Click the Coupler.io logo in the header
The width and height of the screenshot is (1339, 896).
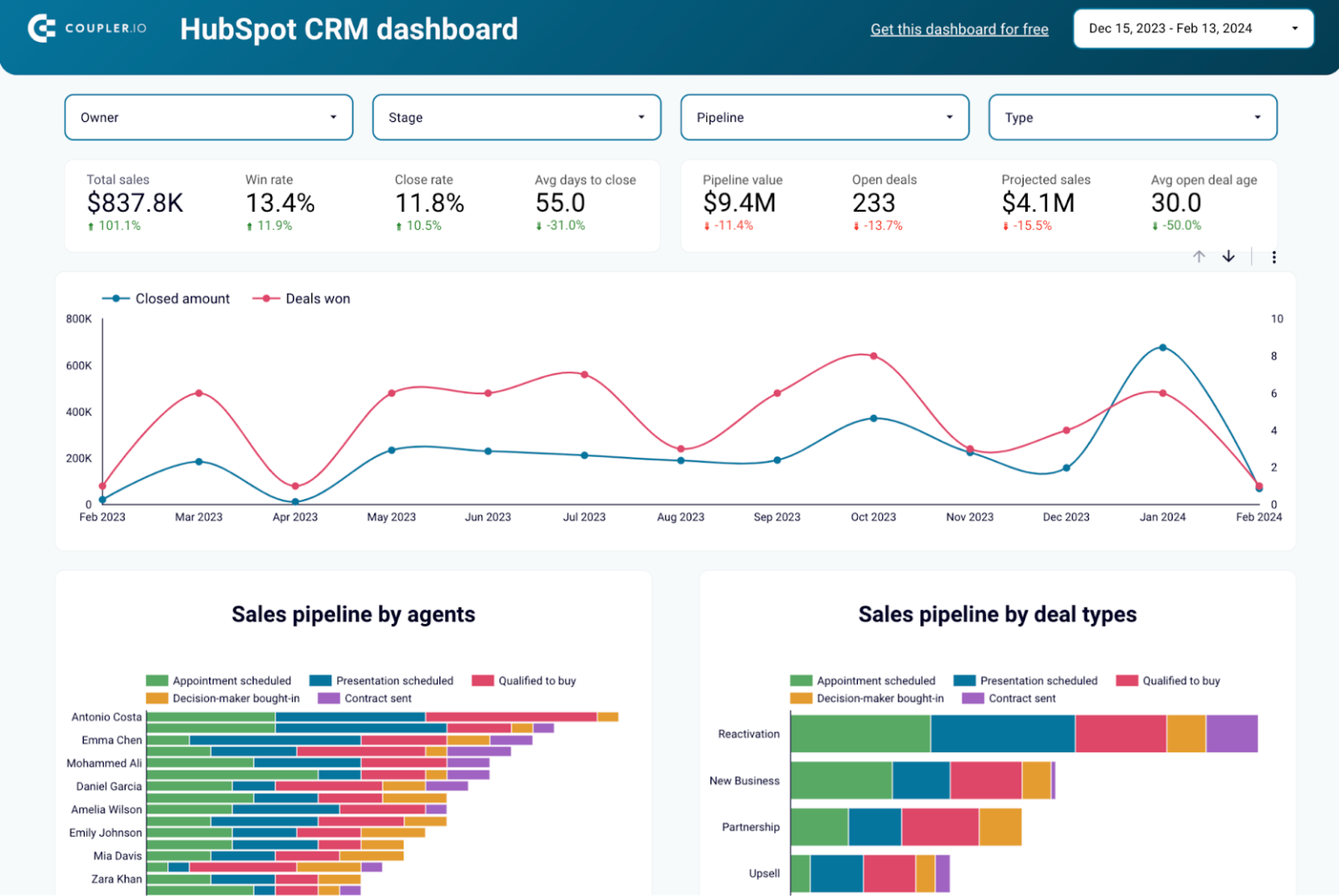pyautogui.click(x=85, y=27)
